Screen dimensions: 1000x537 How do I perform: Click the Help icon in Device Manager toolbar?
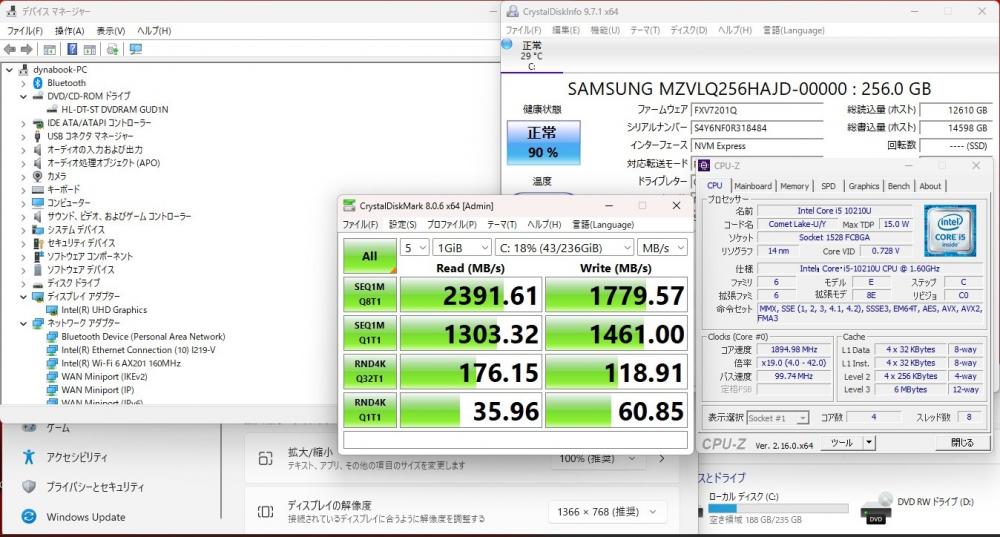(x=72, y=49)
